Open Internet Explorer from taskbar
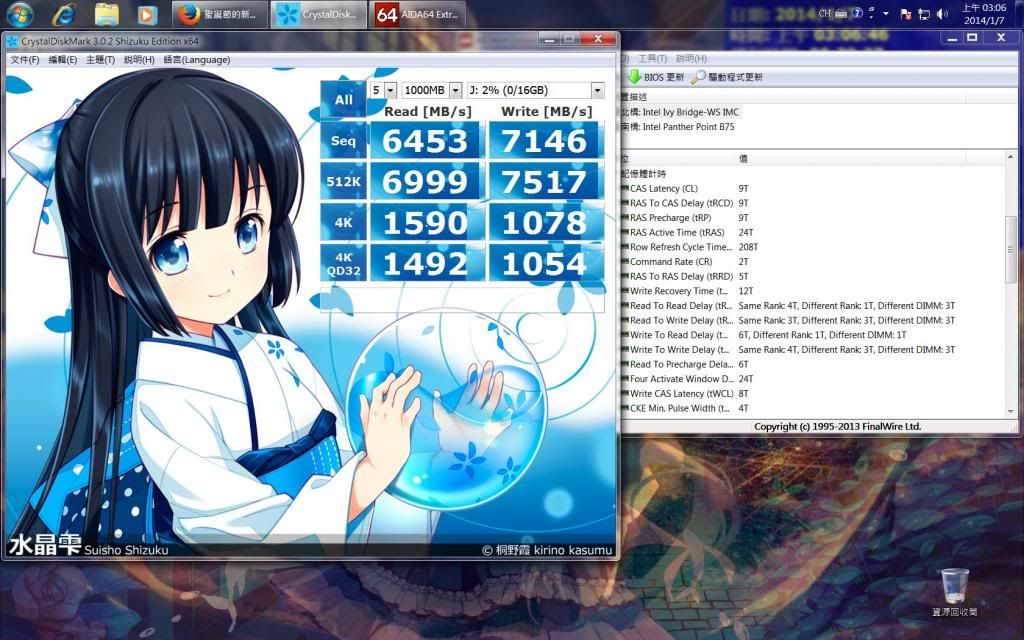Viewport: 1024px width, 640px height. click(x=63, y=14)
